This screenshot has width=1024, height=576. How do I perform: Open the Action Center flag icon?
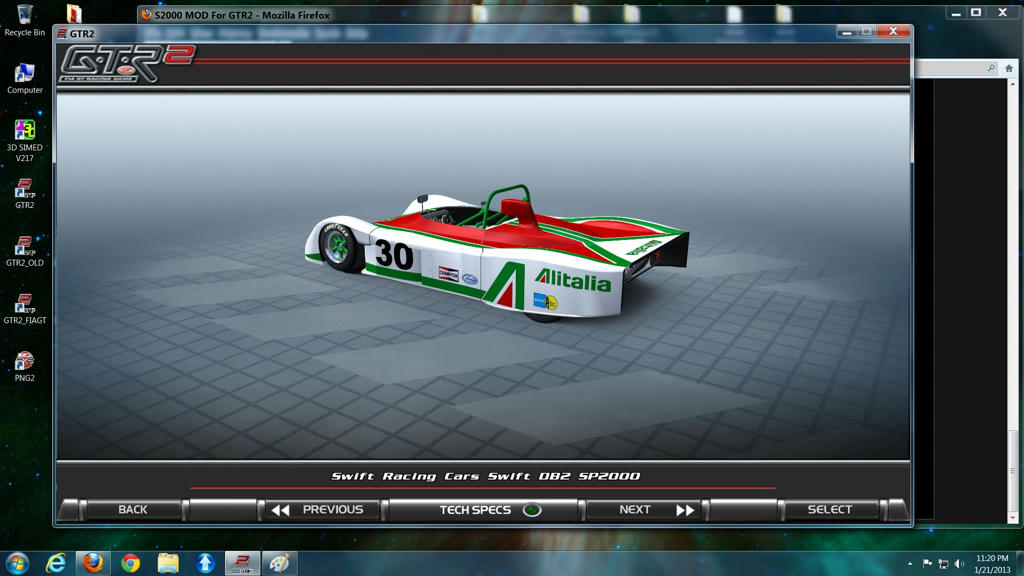tap(927, 564)
